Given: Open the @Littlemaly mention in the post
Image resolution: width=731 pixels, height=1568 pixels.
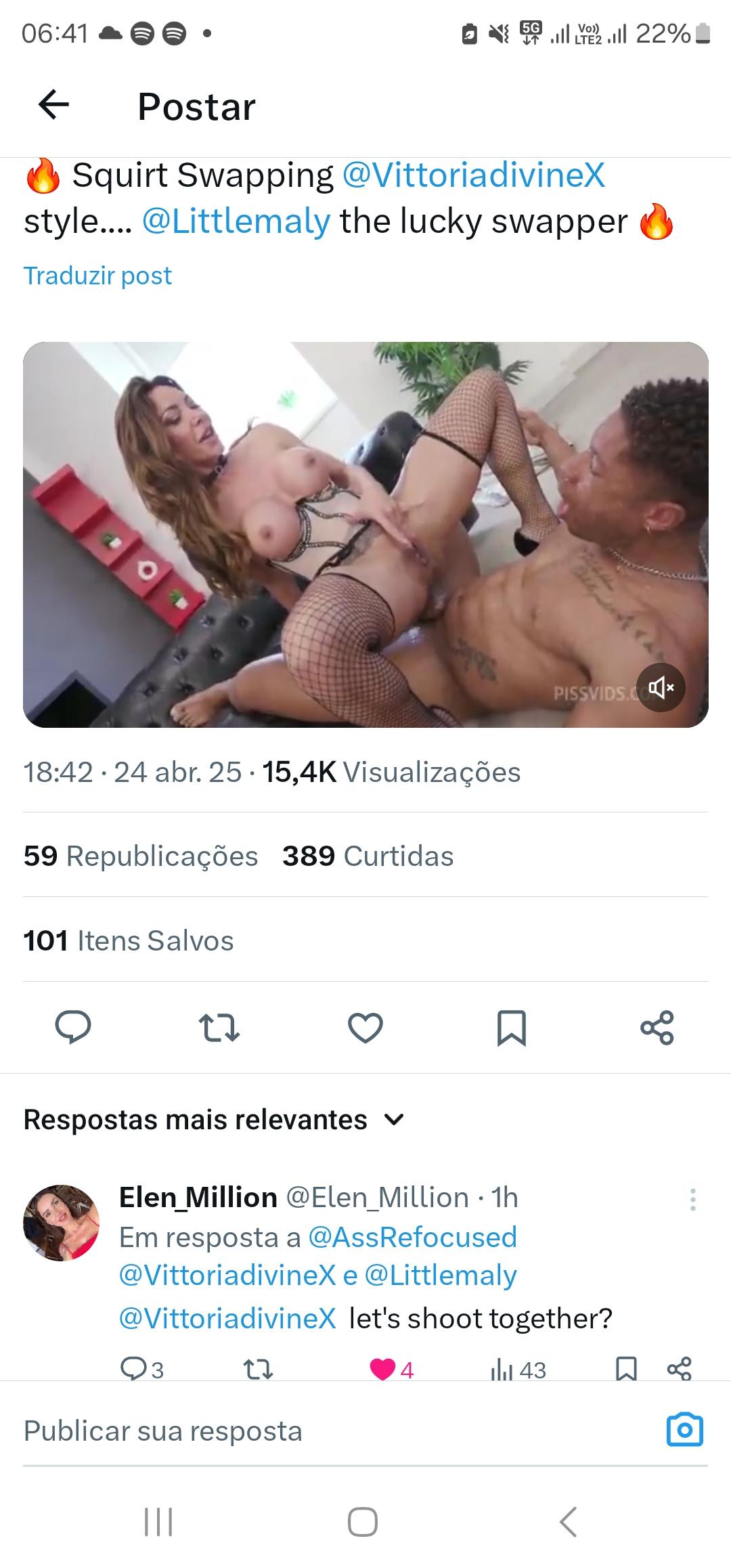Looking at the screenshot, I should (236, 221).
